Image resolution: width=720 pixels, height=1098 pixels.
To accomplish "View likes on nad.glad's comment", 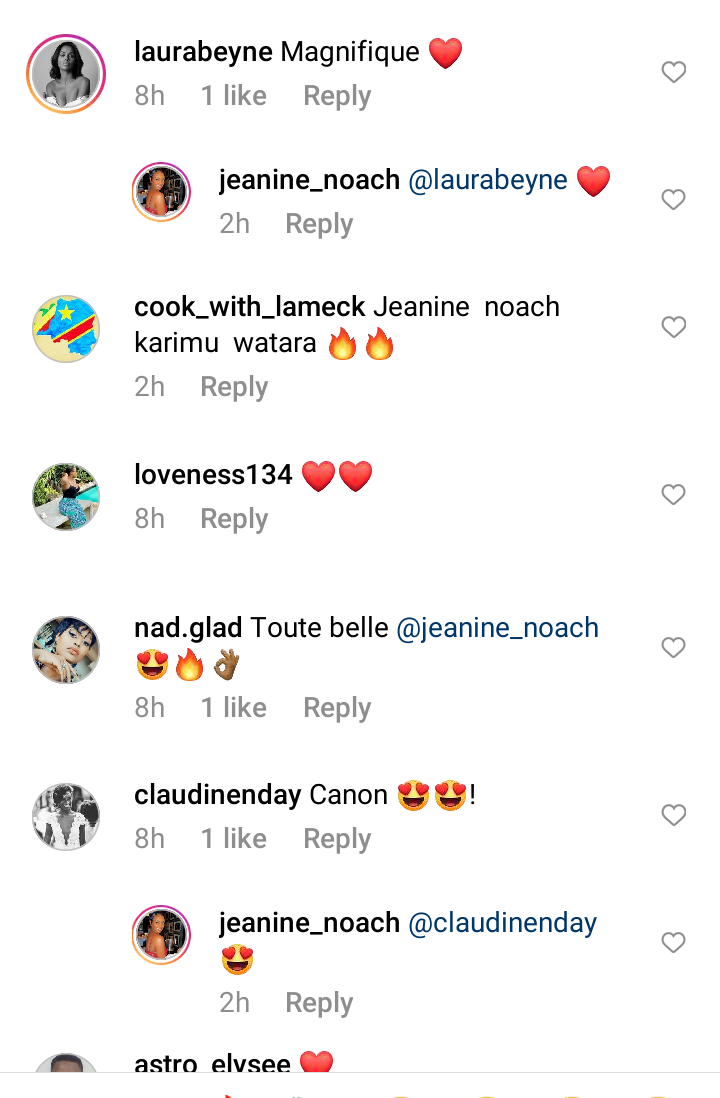I will 233,708.
